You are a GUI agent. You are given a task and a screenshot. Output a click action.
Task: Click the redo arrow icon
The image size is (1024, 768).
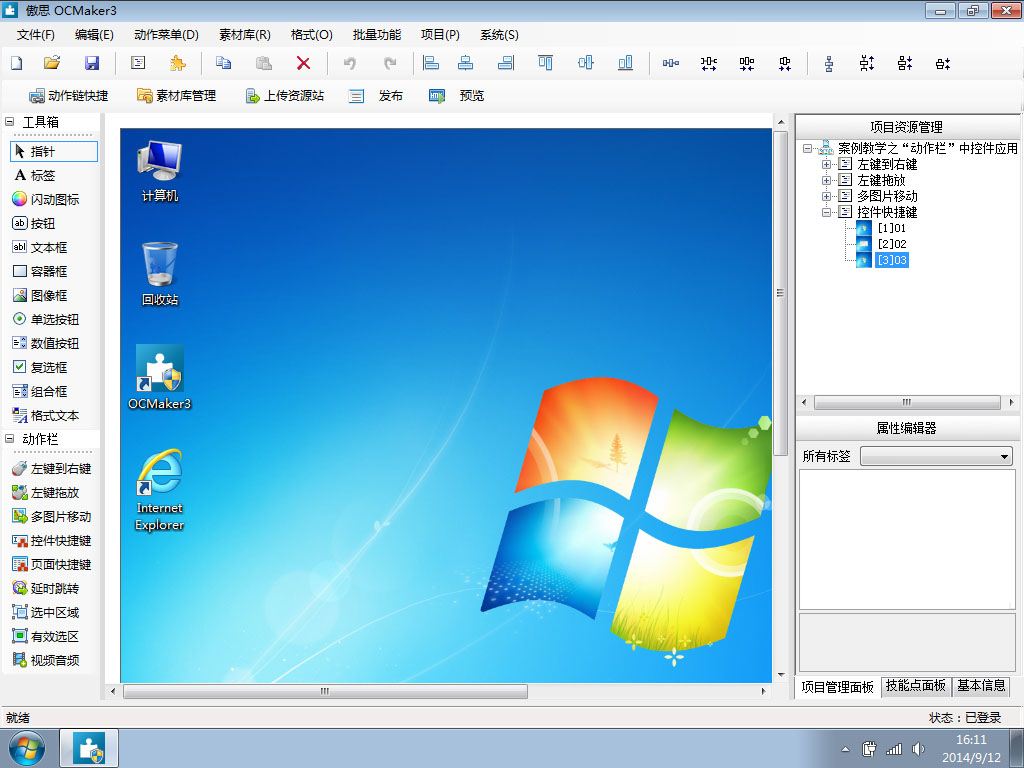(x=390, y=63)
